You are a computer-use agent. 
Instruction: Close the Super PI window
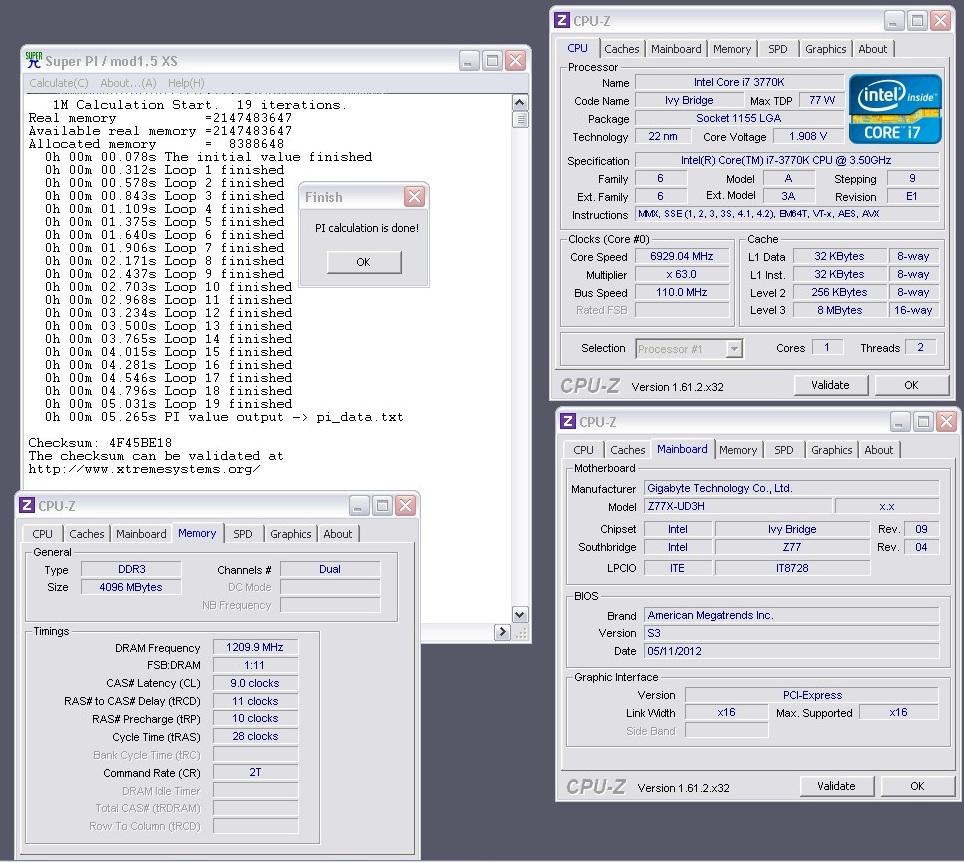[515, 60]
